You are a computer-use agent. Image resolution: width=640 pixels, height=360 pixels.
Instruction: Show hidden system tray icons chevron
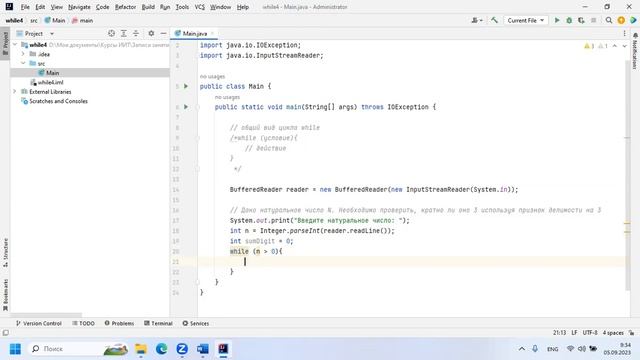(522, 349)
